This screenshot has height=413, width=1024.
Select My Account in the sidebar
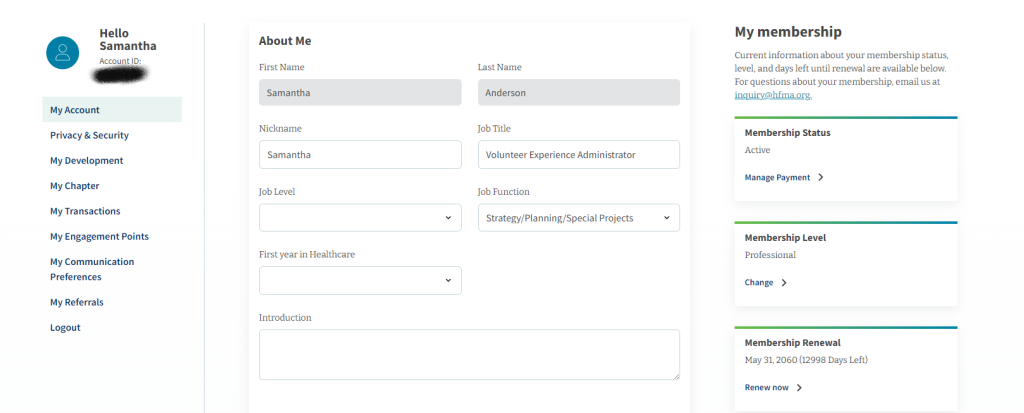(75, 110)
